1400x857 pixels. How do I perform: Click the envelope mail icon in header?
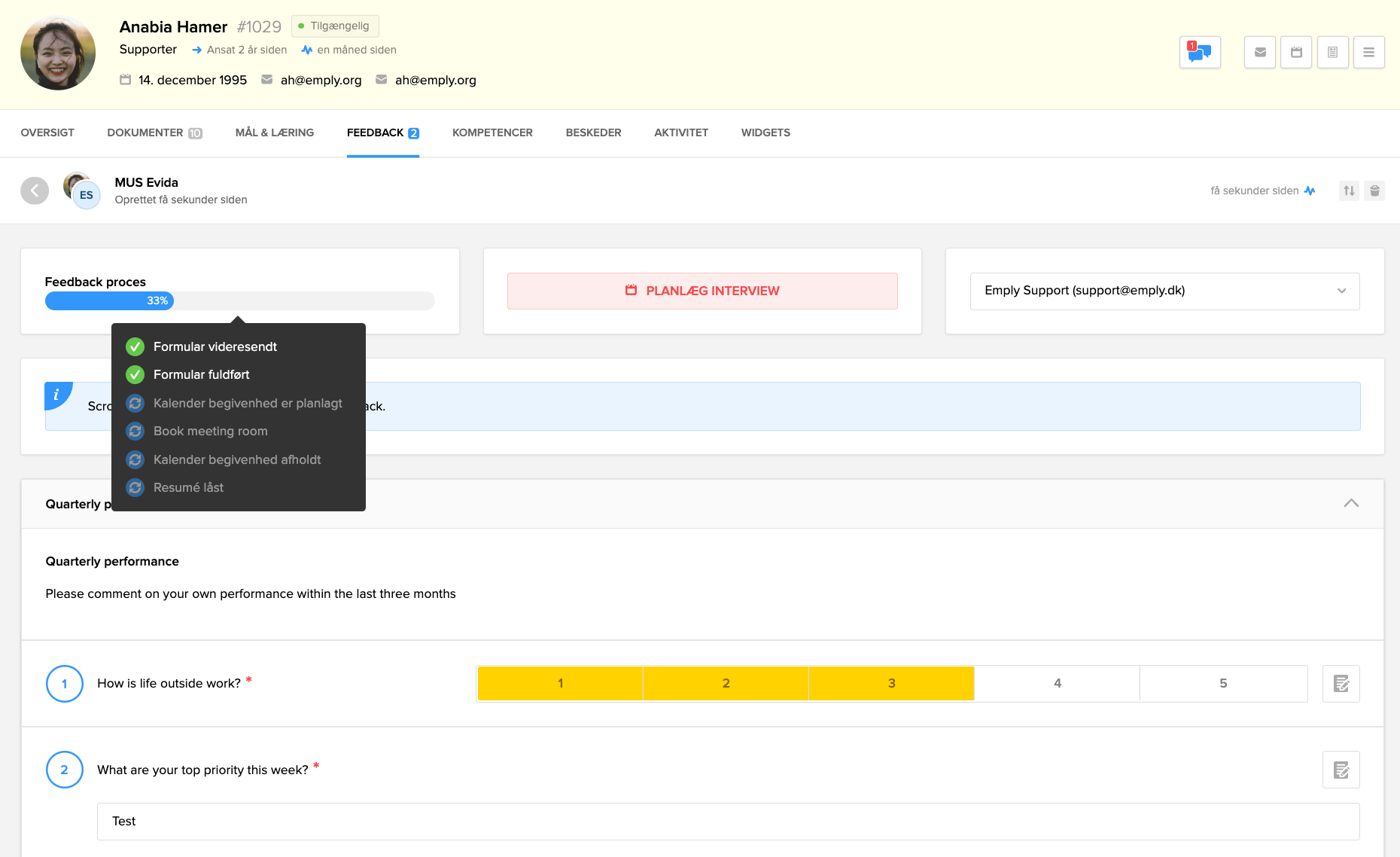(1259, 53)
